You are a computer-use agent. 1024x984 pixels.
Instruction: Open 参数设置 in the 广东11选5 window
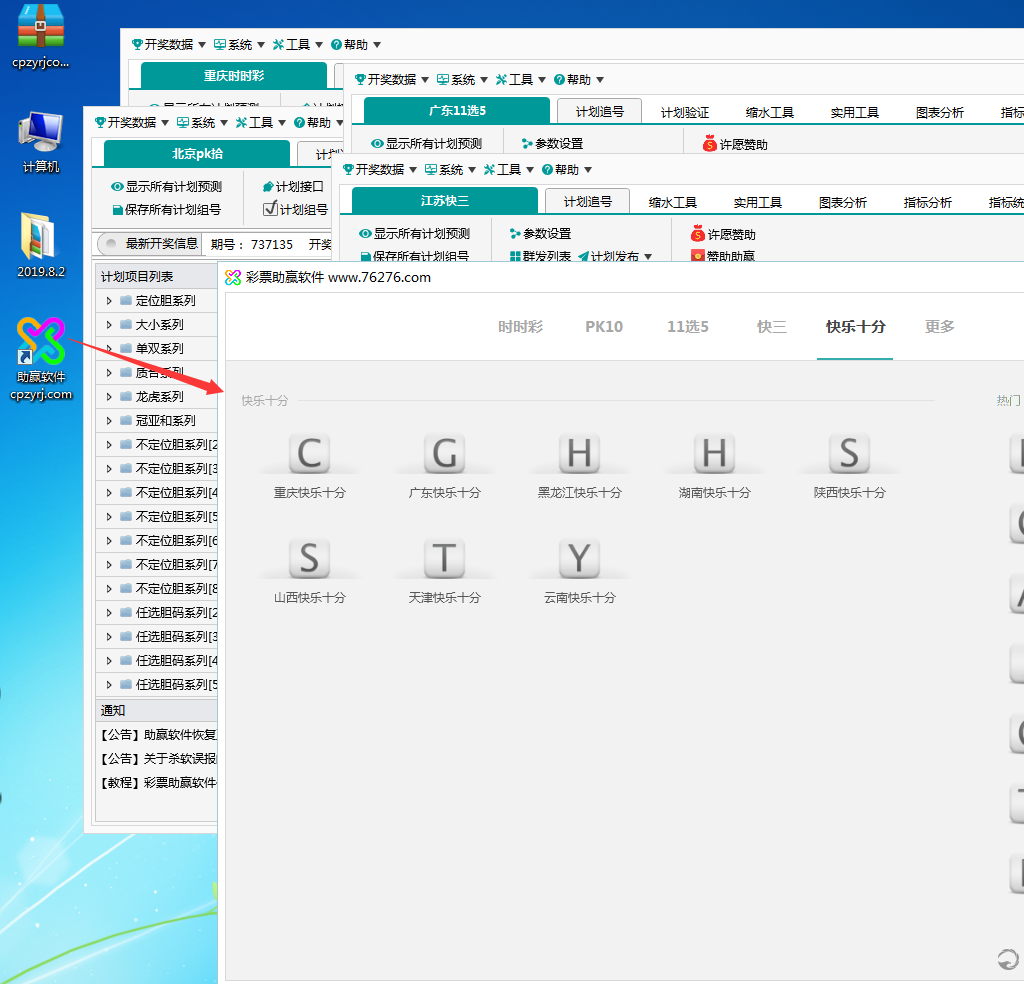[x=552, y=144]
